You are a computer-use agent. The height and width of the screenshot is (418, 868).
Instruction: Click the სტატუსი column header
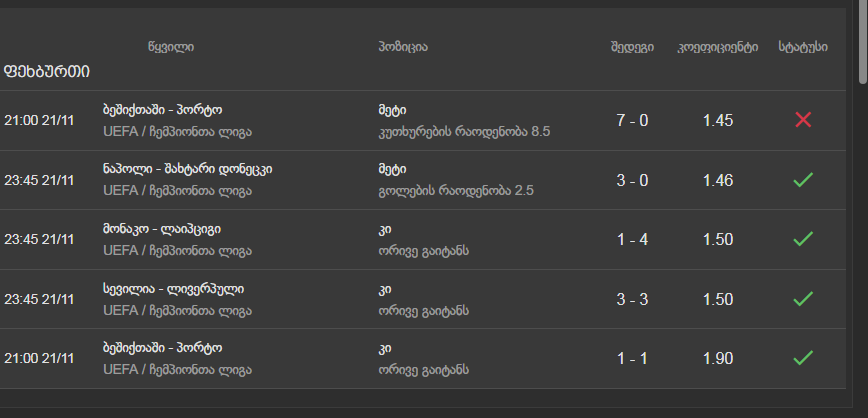tap(802, 47)
